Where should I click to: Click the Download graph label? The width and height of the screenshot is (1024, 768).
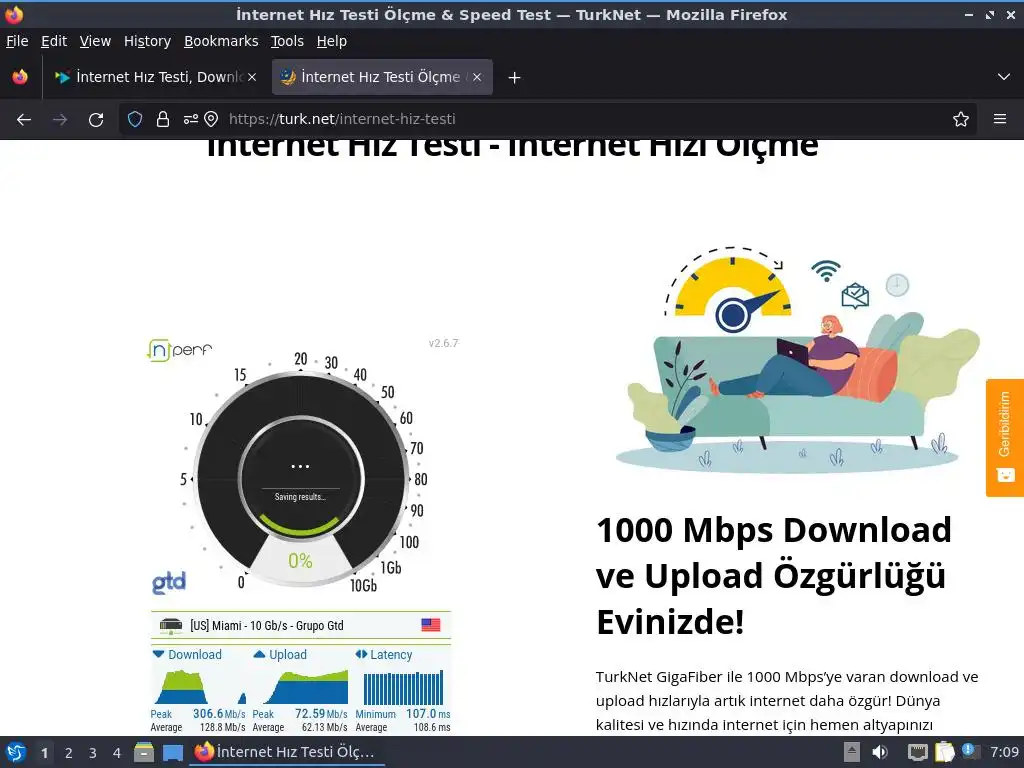[x=187, y=654]
